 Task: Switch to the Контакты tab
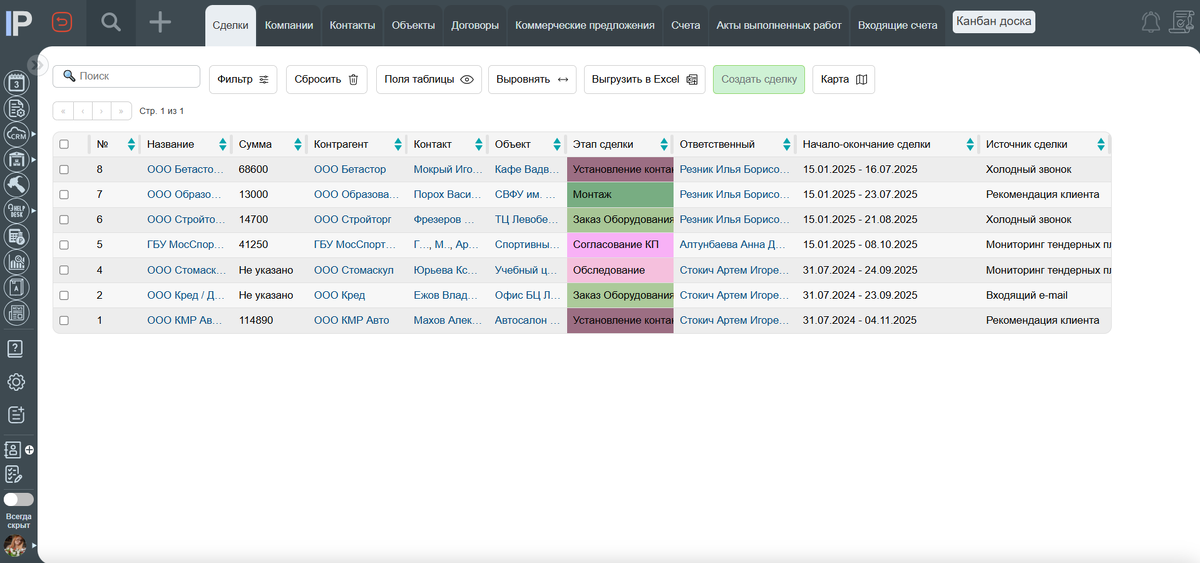tap(353, 25)
